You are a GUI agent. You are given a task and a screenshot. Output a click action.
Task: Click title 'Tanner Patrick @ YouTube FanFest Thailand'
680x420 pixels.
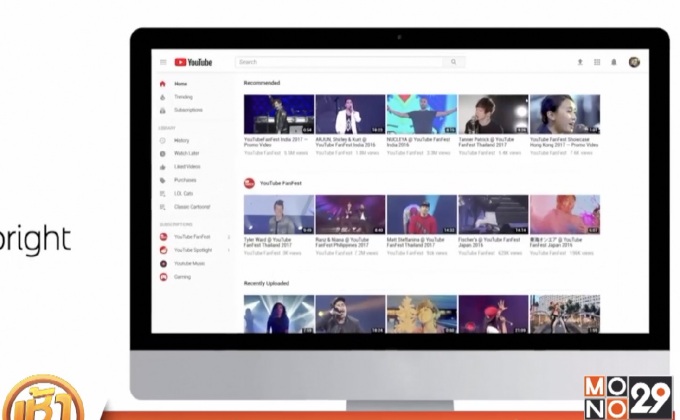coord(487,142)
